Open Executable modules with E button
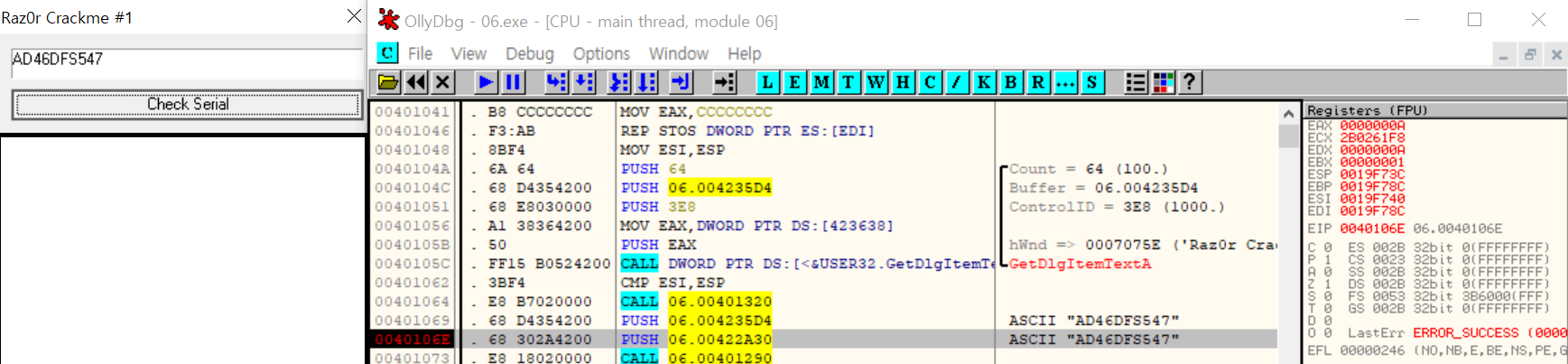The image size is (1568, 364). (794, 83)
